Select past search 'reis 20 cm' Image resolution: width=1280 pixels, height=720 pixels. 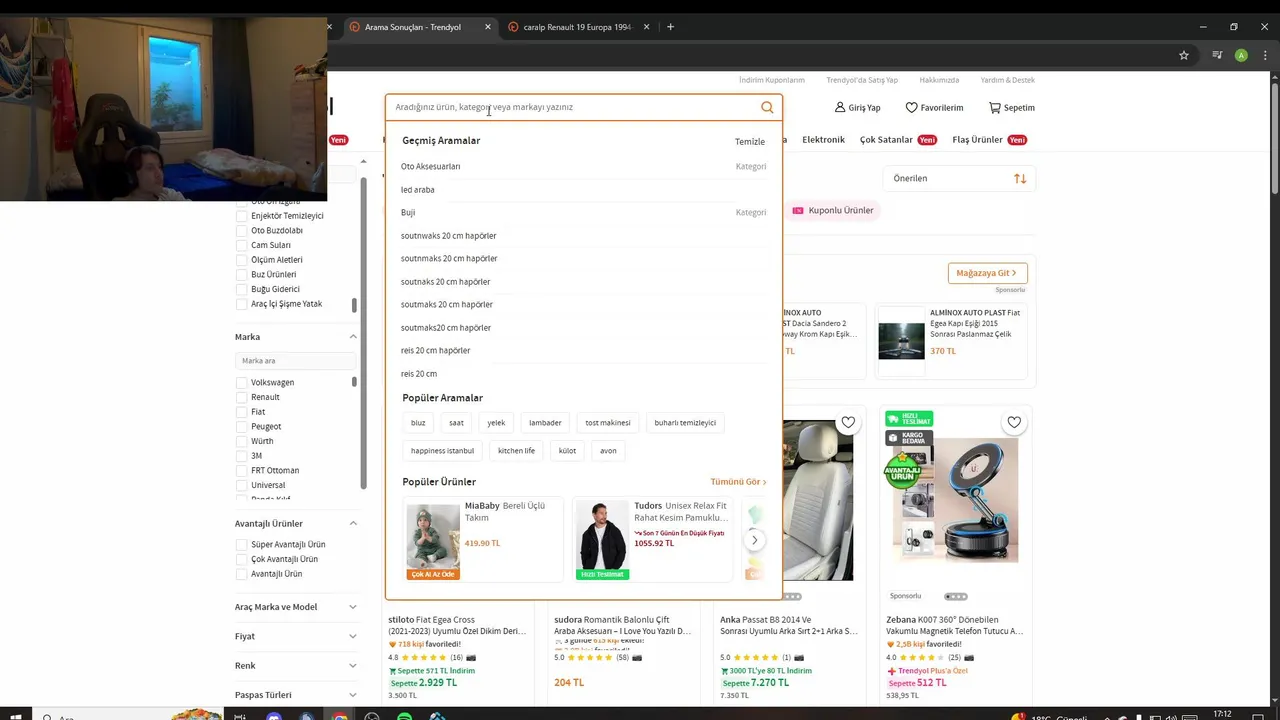coord(419,373)
